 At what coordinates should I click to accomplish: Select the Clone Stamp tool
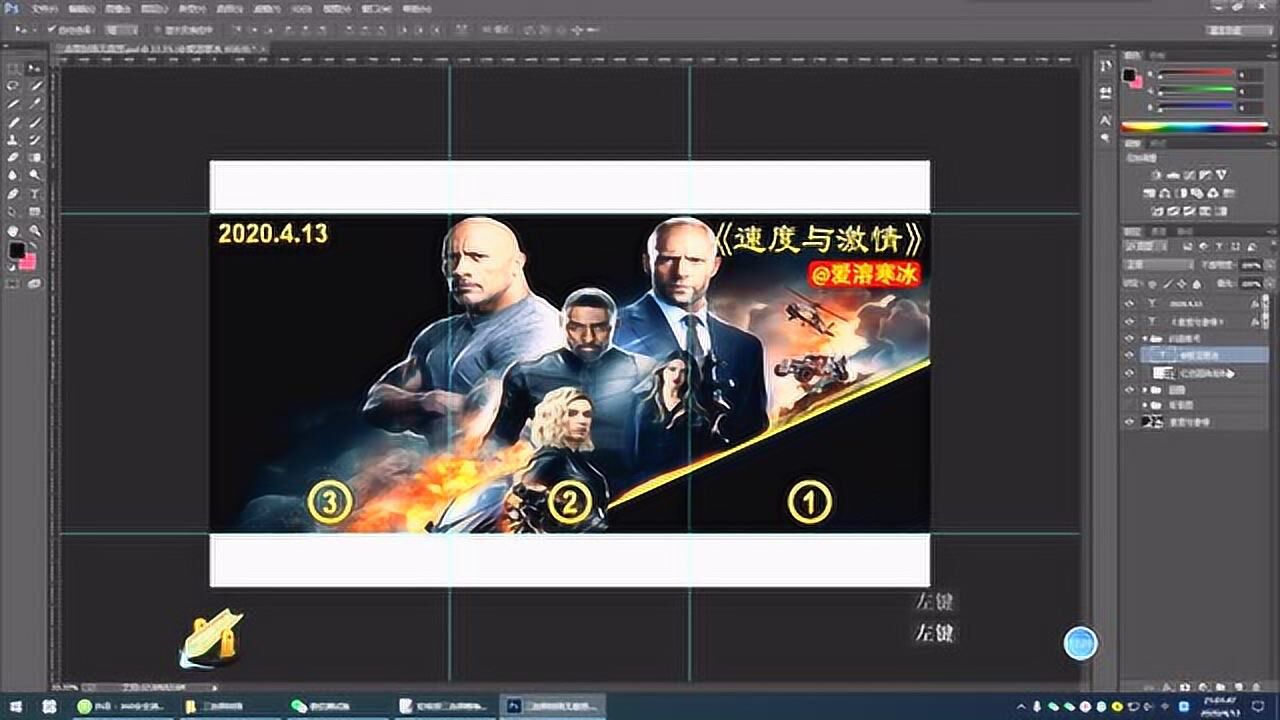click(x=13, y=140)
